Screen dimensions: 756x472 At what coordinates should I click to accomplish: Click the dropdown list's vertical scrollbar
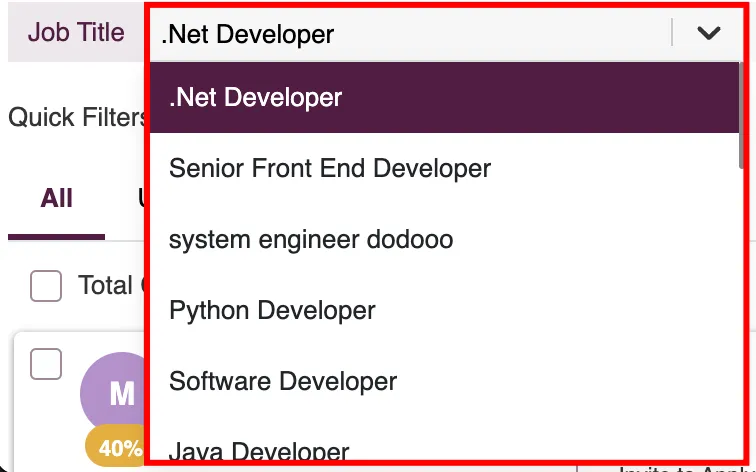tap(741, 116)
